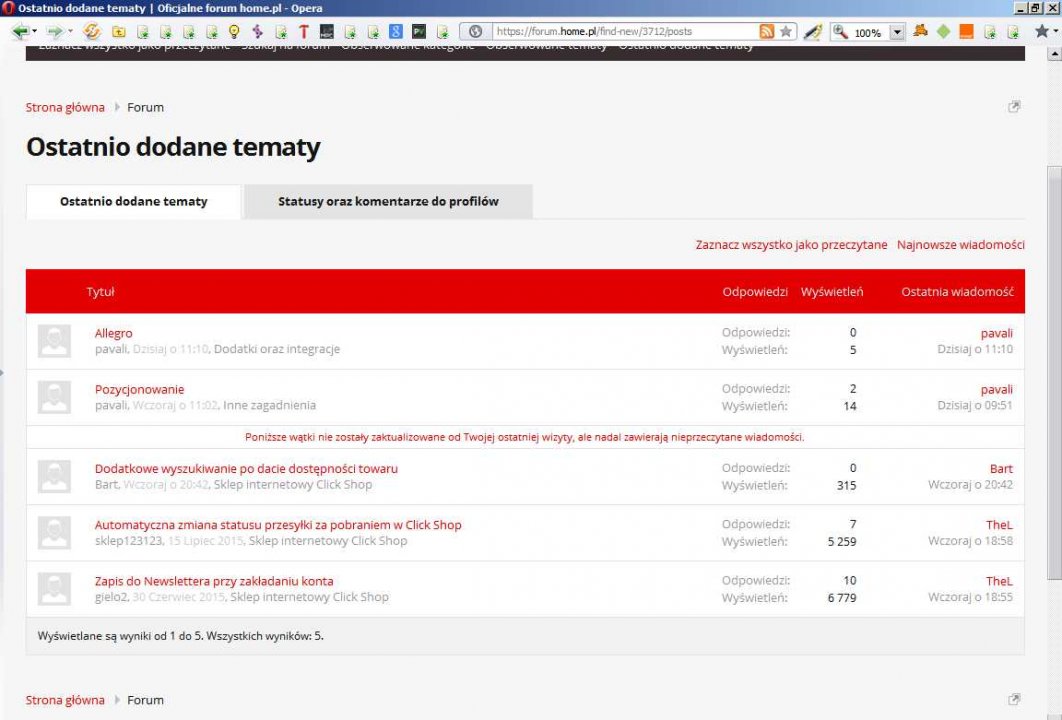Click the globe site-info badge beside the address
Screen dimensions: 1062x720
(475, 31)
